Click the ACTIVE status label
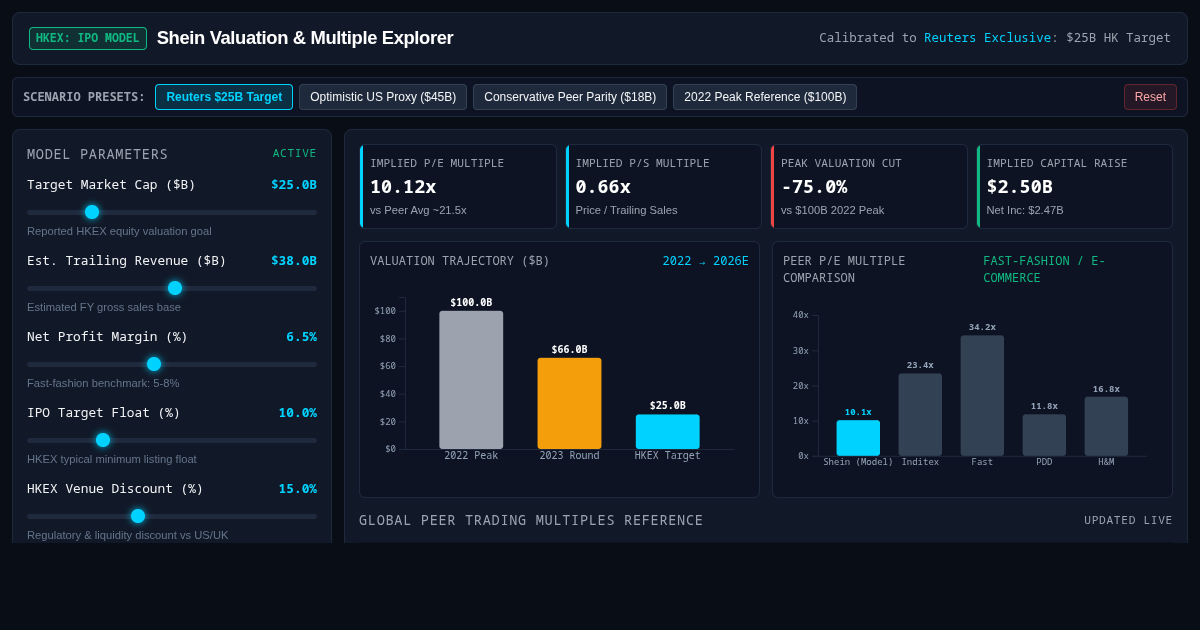1200x630 pixels. pyautogui.click(x=295, y=154)
